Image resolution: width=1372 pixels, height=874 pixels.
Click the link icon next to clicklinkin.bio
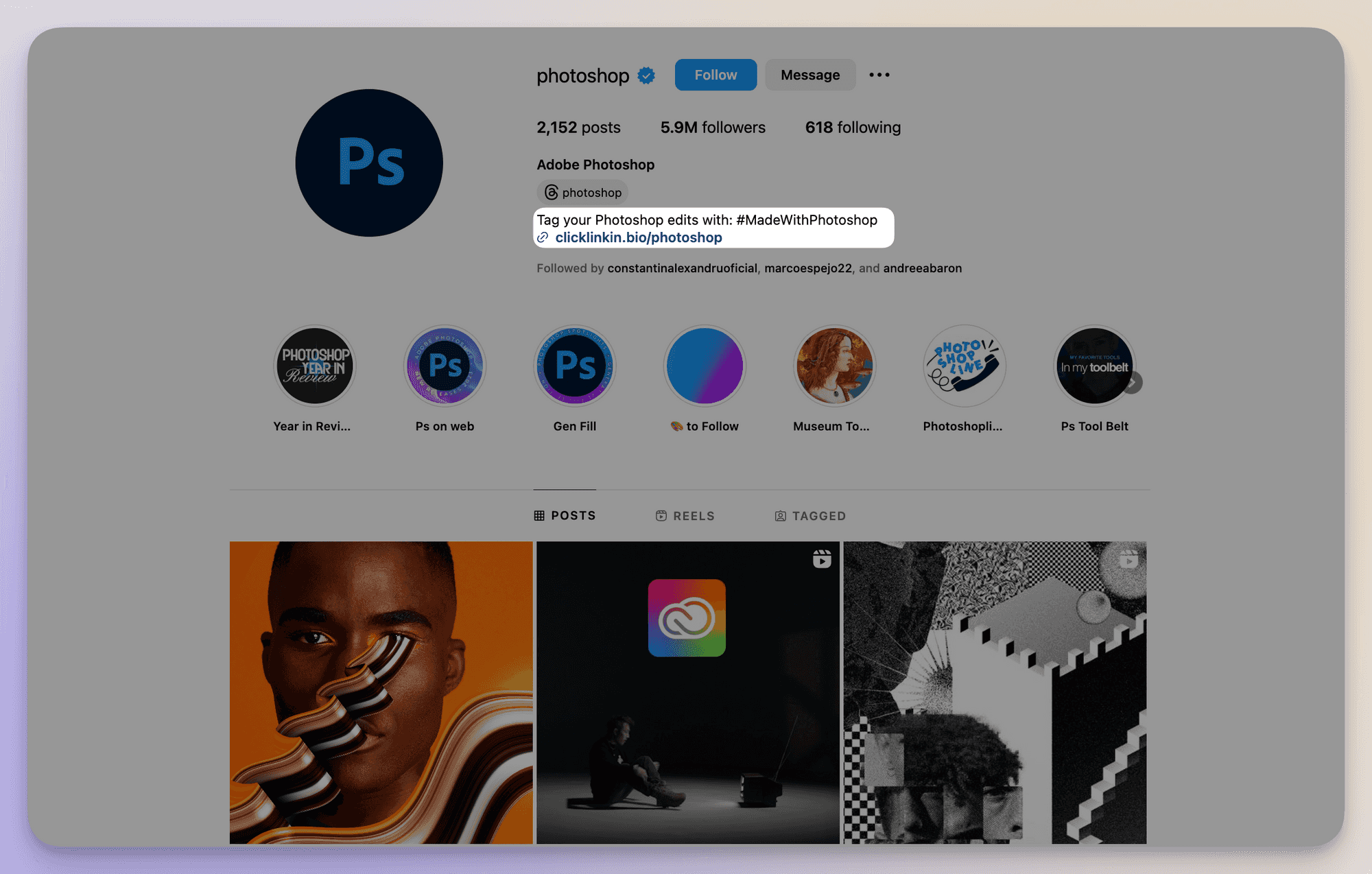543,237
